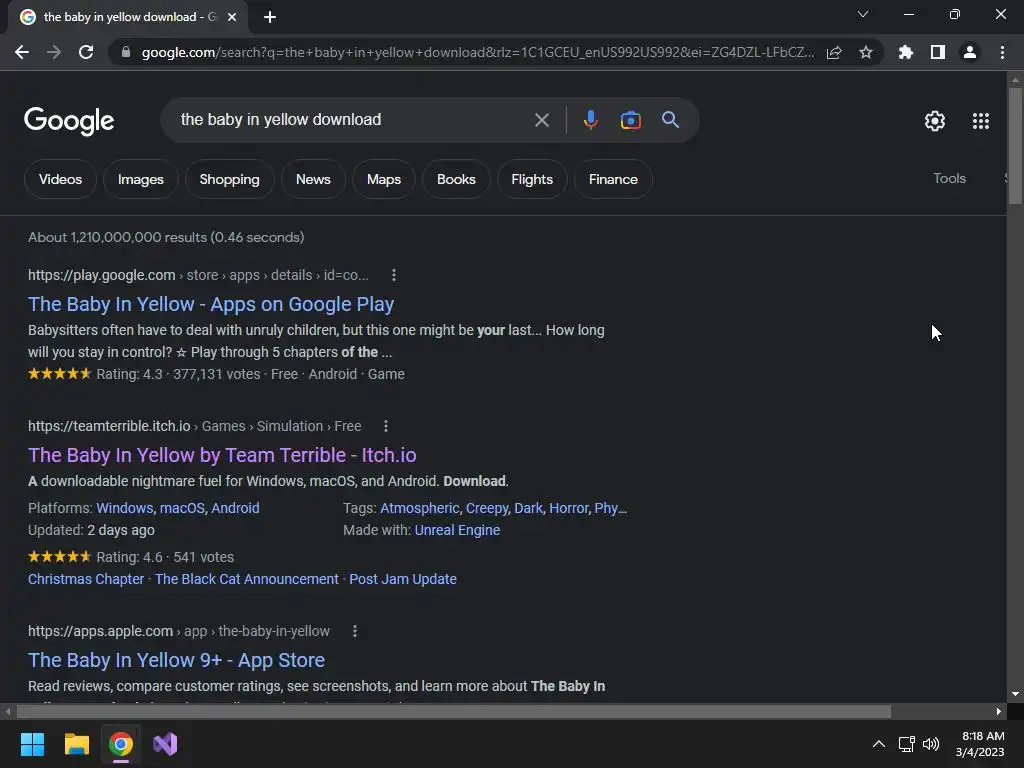Open Chrome side panel
Image resolution: width=1024 pixels, height=768 pixels.
[938, 52]
